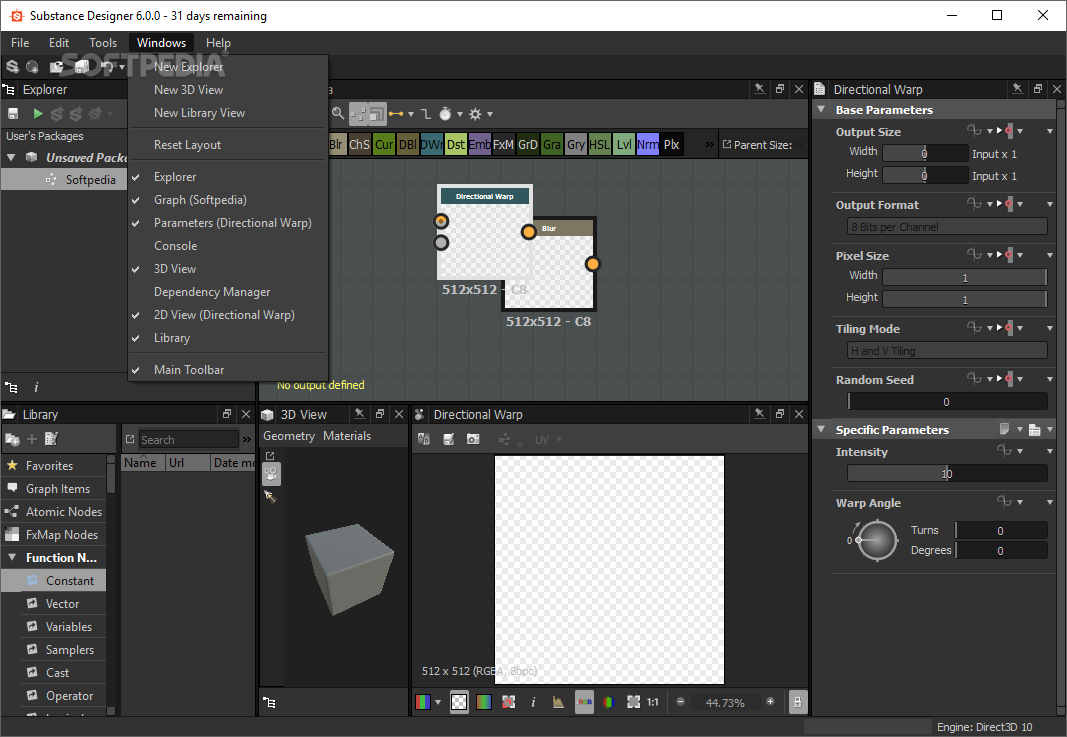Screen dimensions: 1067x737
Task: Insert Curve node via Cur button
Action: 384,144
